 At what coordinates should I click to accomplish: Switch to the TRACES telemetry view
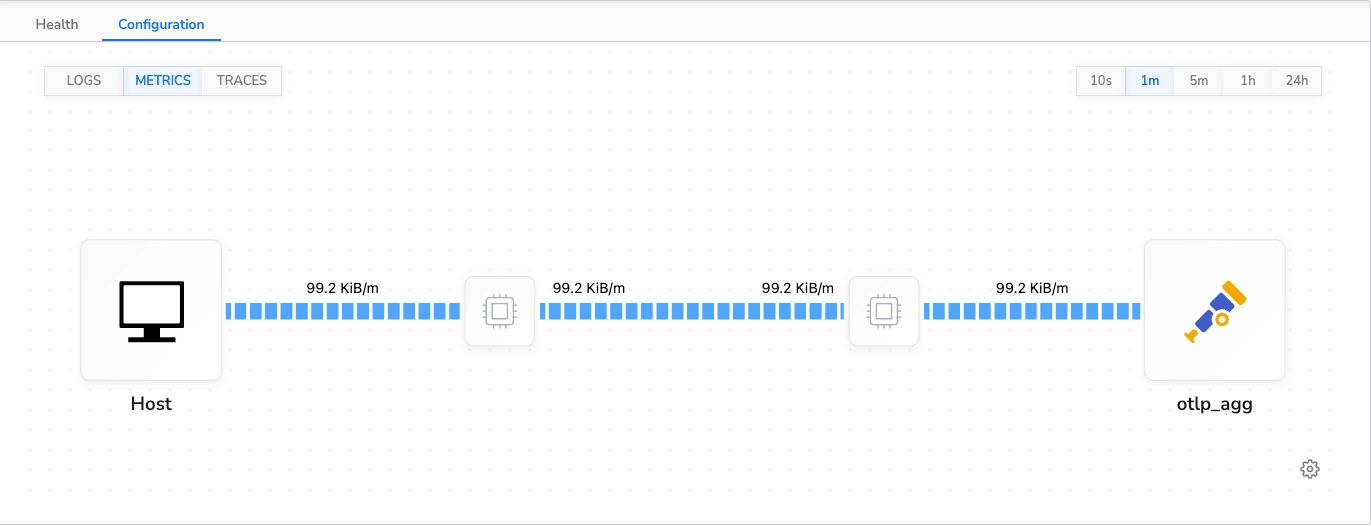[242, 80]
